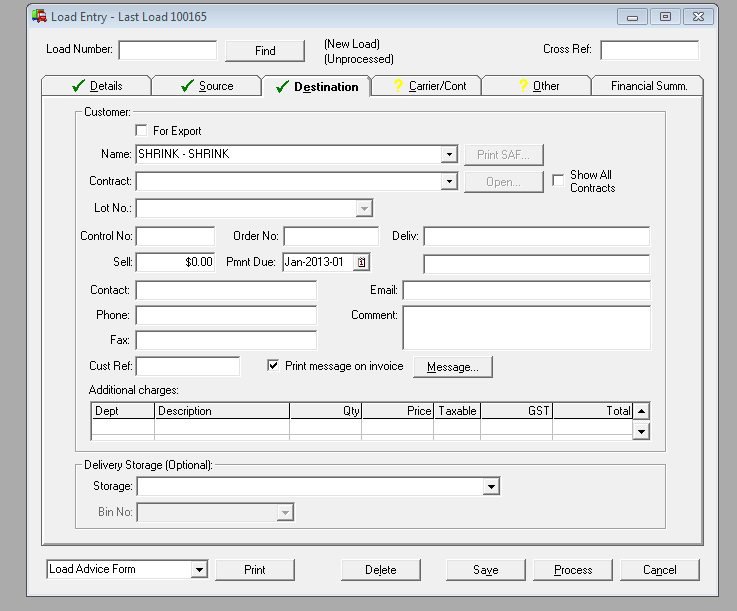This screenshot has width=737, height=611.
Task: Open the Pmnt Due calendar picker
Action: click(x=361, y=262)
